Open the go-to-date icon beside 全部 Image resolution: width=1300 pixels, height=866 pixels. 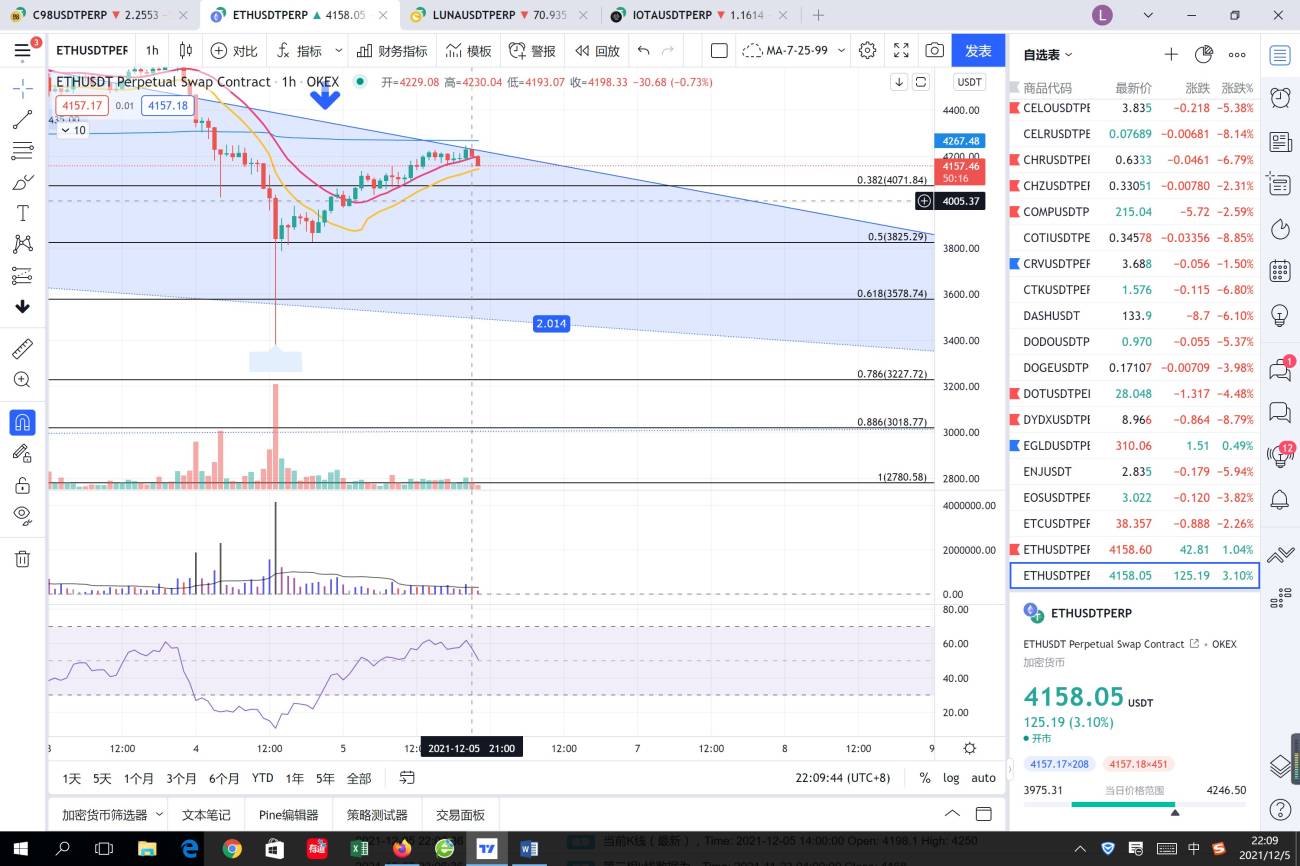pyautogui.click(x=407, y=777)
